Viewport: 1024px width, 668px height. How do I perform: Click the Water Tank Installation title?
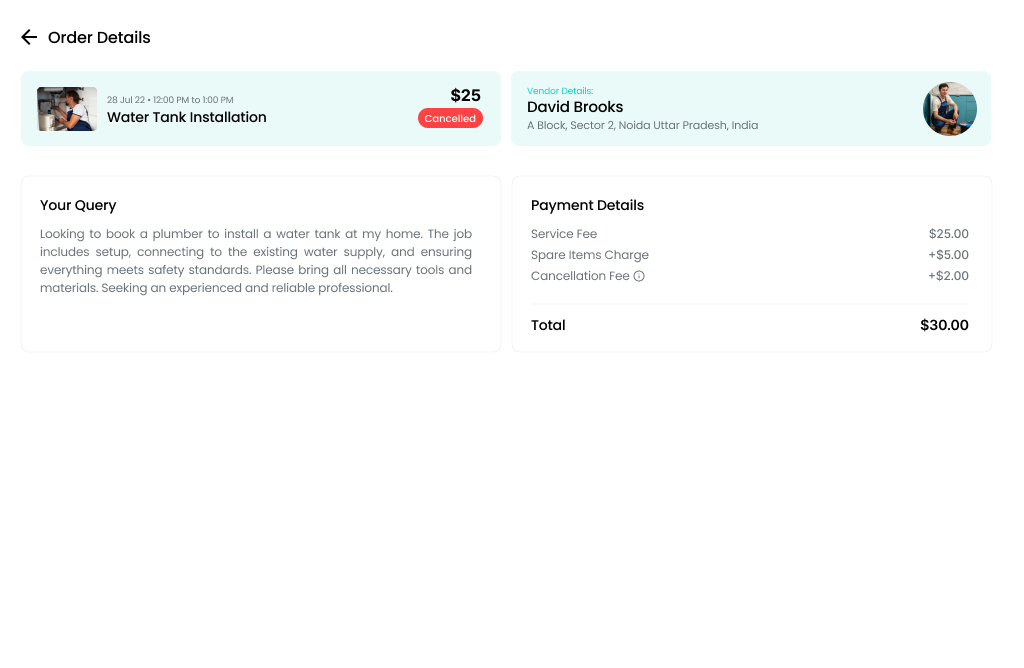pos(187,117)
